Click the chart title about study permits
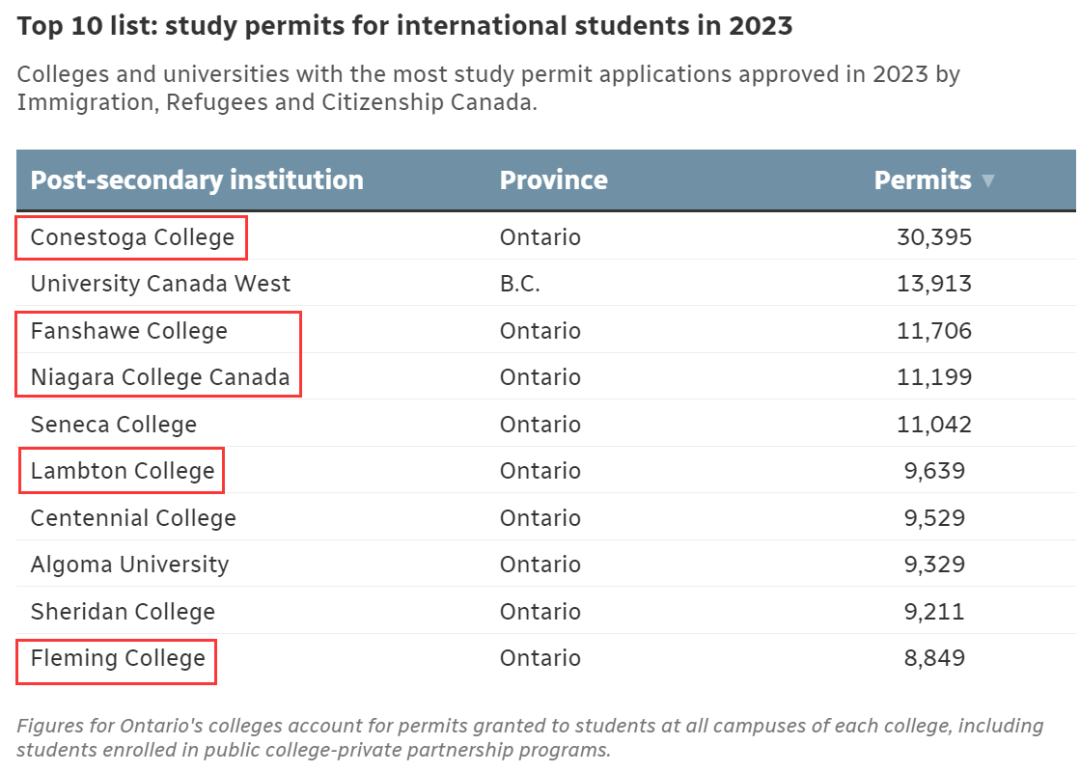 (405, 26)
